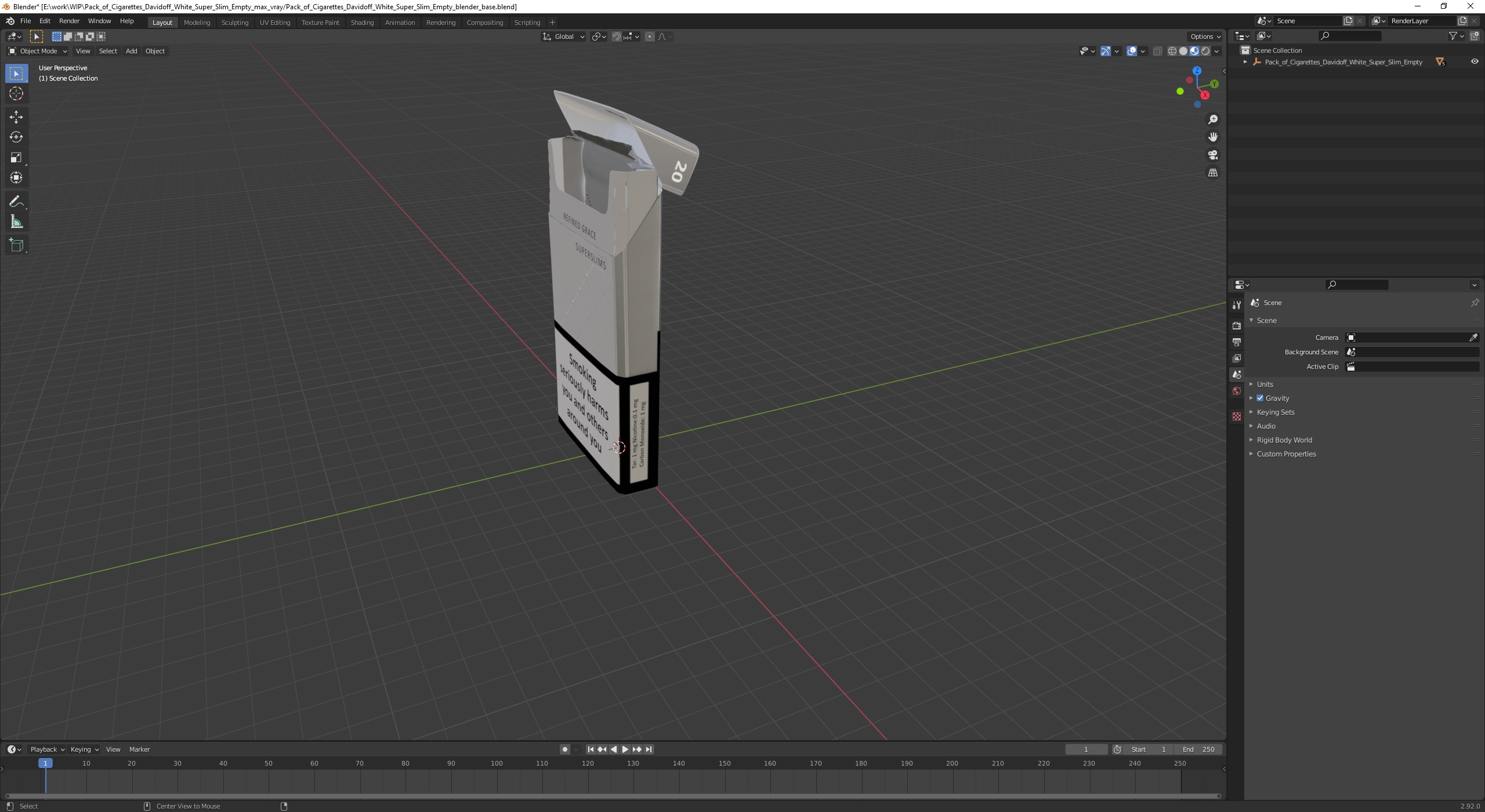Click the End frame 250 field

[x=1198, y=749]
